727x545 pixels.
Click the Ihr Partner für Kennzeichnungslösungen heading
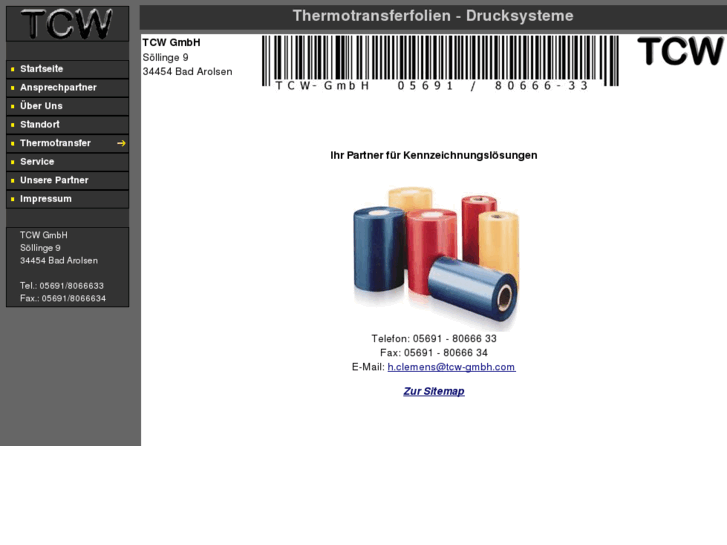click(x=434, y=155)
